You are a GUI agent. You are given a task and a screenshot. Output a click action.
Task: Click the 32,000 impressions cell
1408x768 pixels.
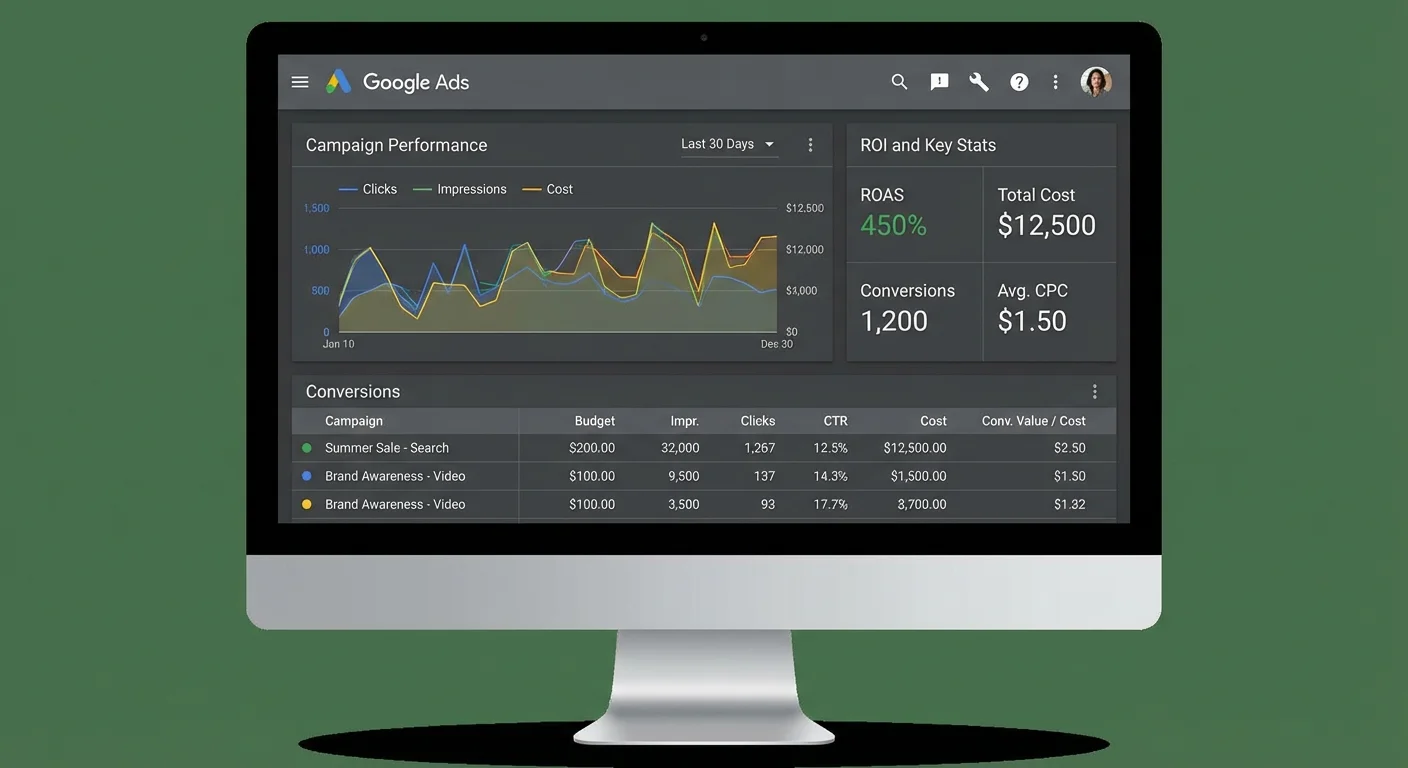point(680,448)
